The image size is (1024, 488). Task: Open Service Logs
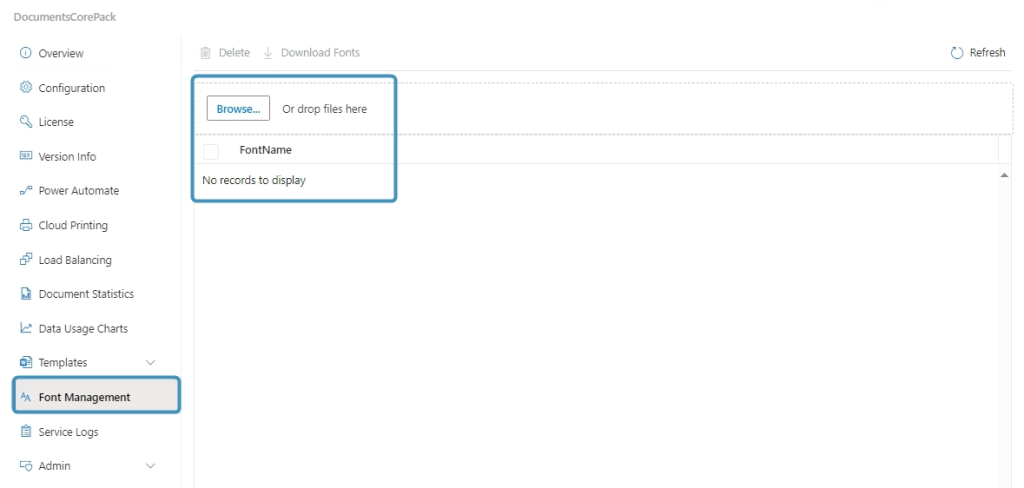click(69, 432)
